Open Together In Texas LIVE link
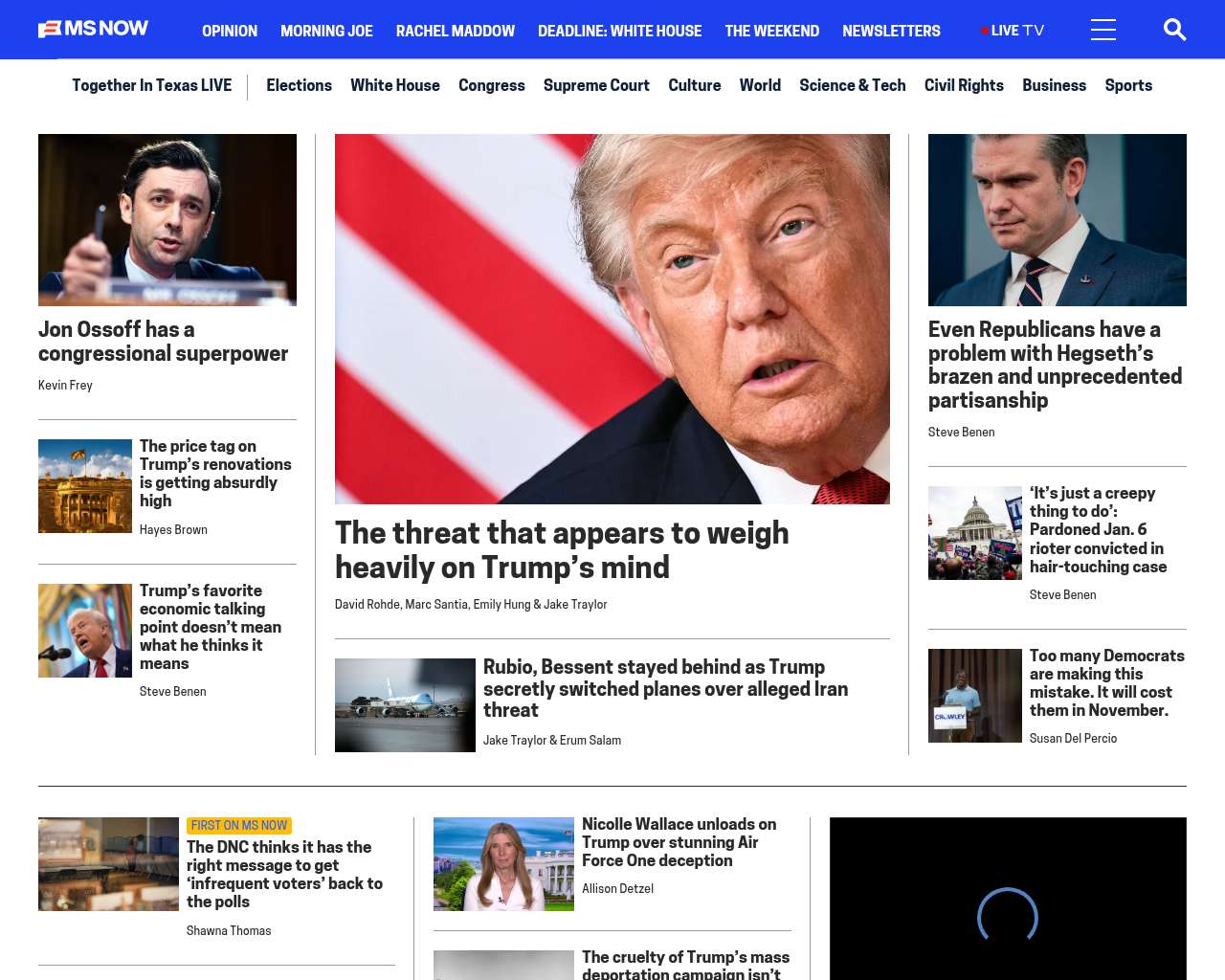Image resolution: width=1225 pixels, height=980 pixels. [x=151, y=85]
